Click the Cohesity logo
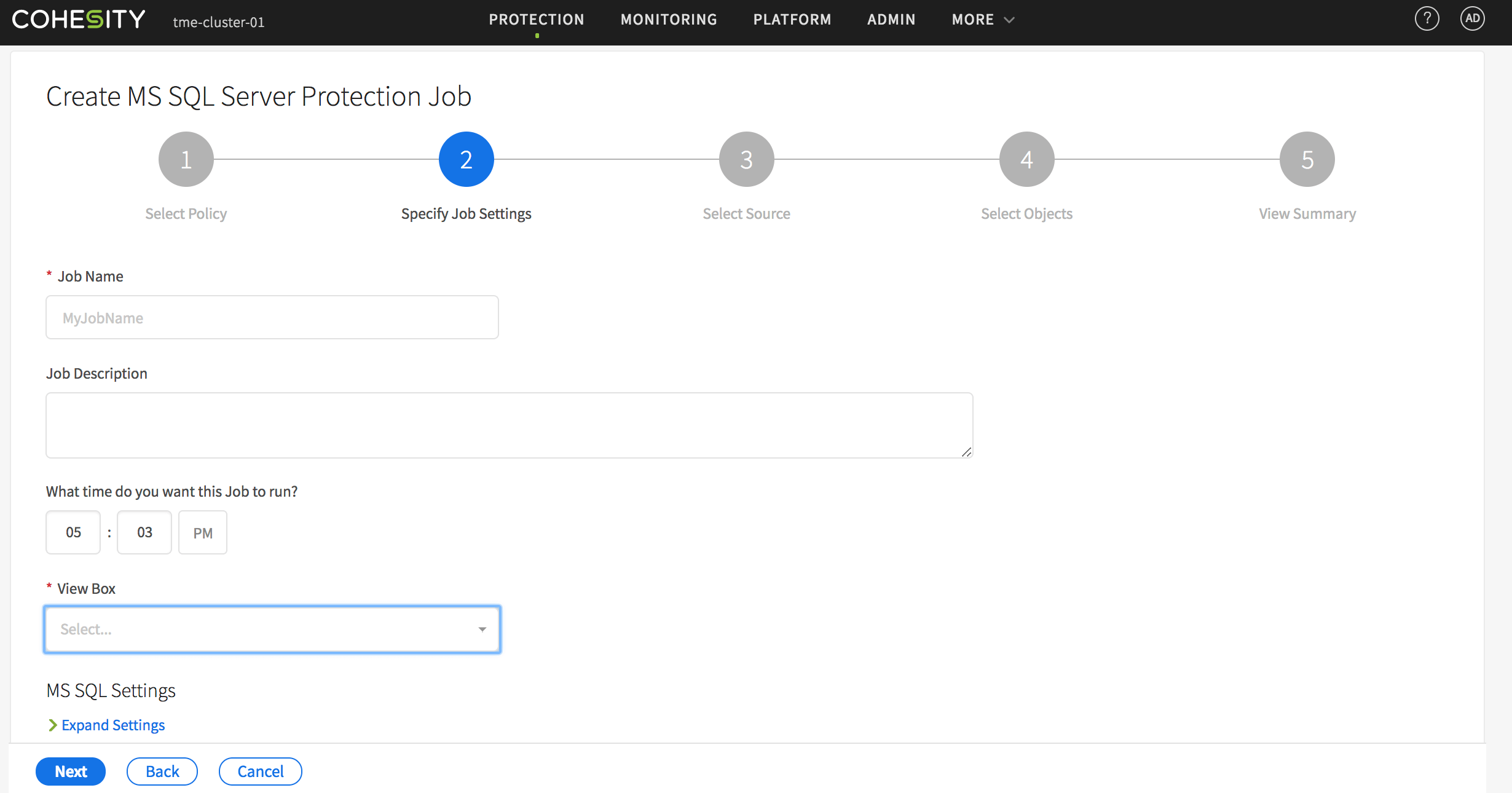Viewport: 1512px width, 793px height. tap(79, 20)
